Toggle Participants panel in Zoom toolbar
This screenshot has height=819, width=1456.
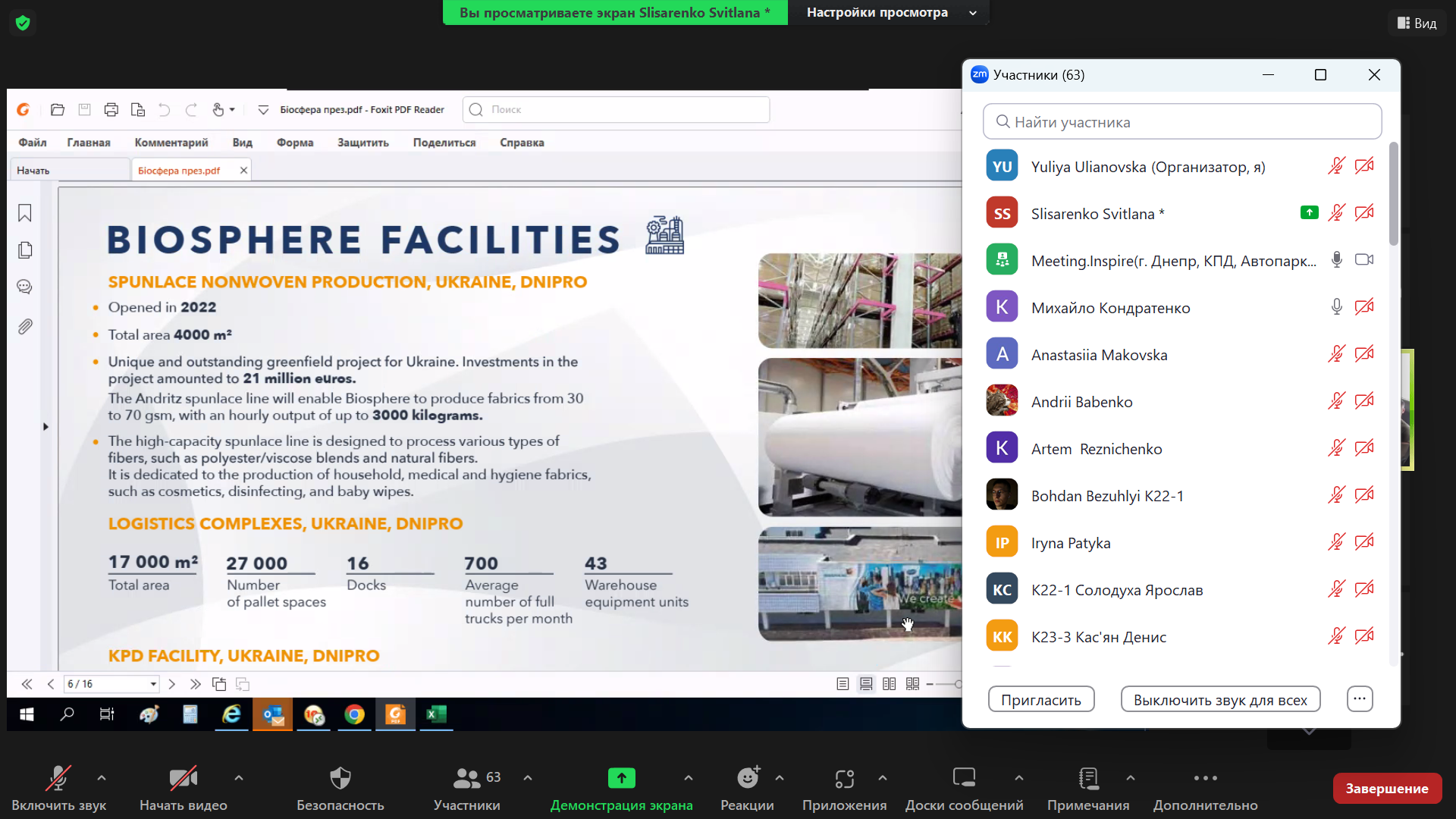coord(467,789)
